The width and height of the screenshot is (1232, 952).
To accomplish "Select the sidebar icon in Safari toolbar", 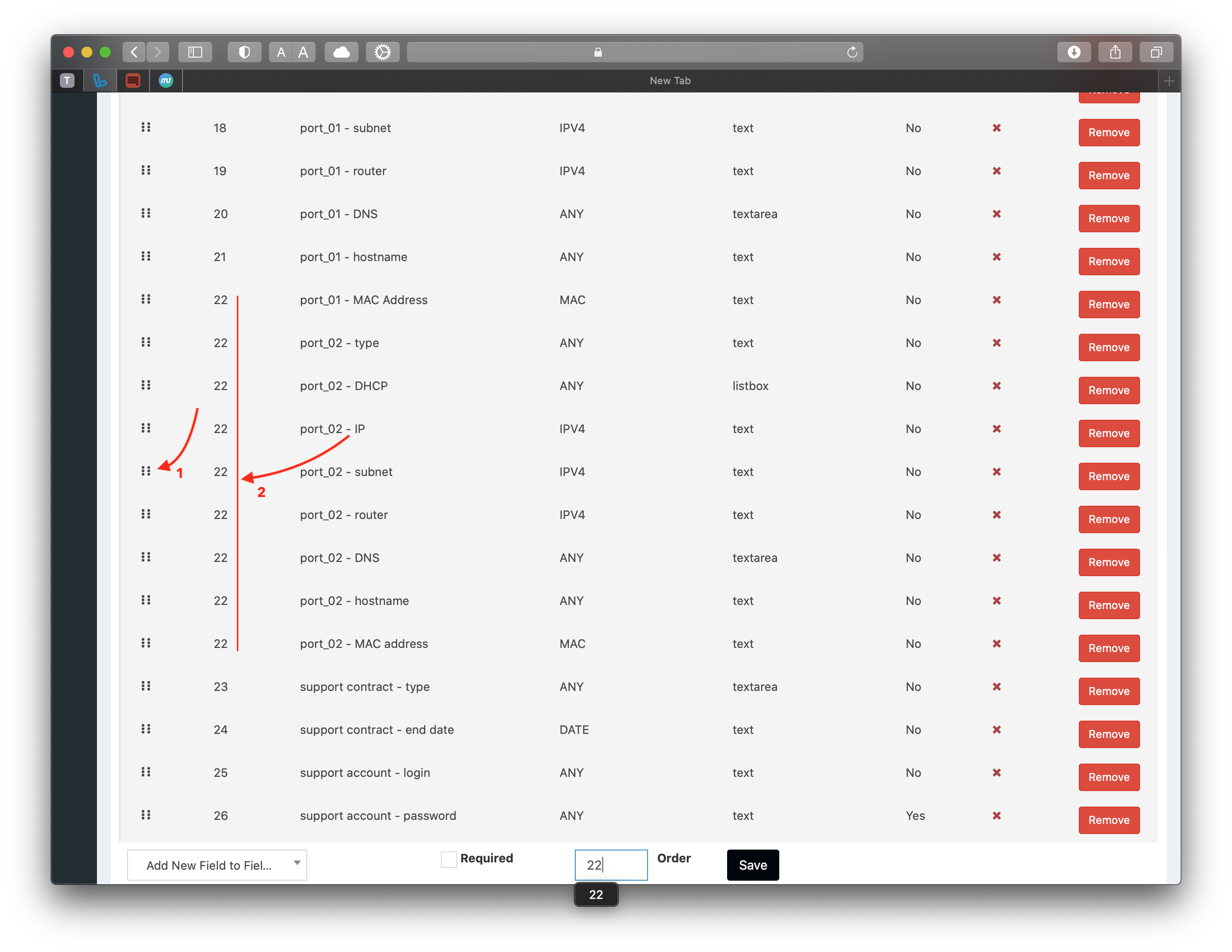I will pyautogui.click(x=195, y=52).
